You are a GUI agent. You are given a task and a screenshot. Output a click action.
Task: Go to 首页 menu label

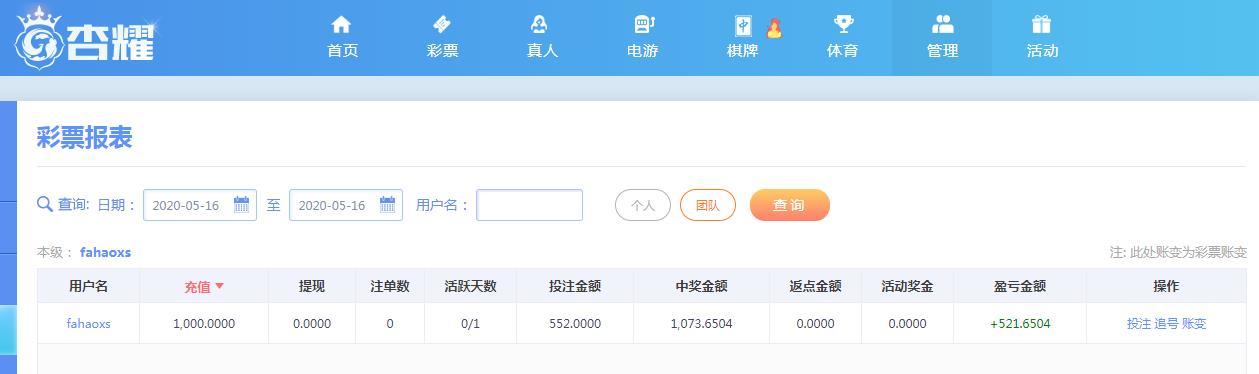coord(342,51)
